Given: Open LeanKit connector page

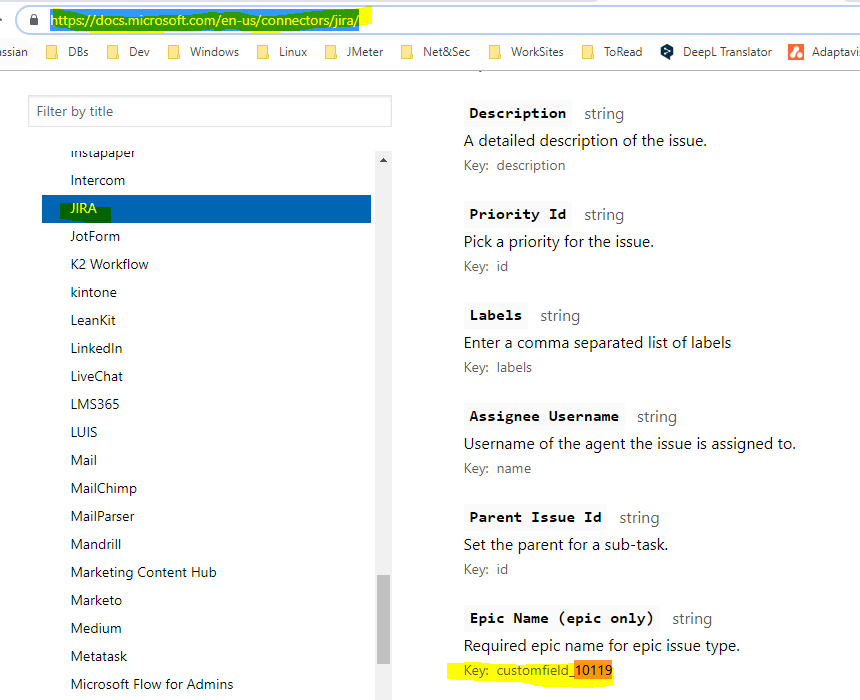Looking at the screenshot, I should click(93, 320).
